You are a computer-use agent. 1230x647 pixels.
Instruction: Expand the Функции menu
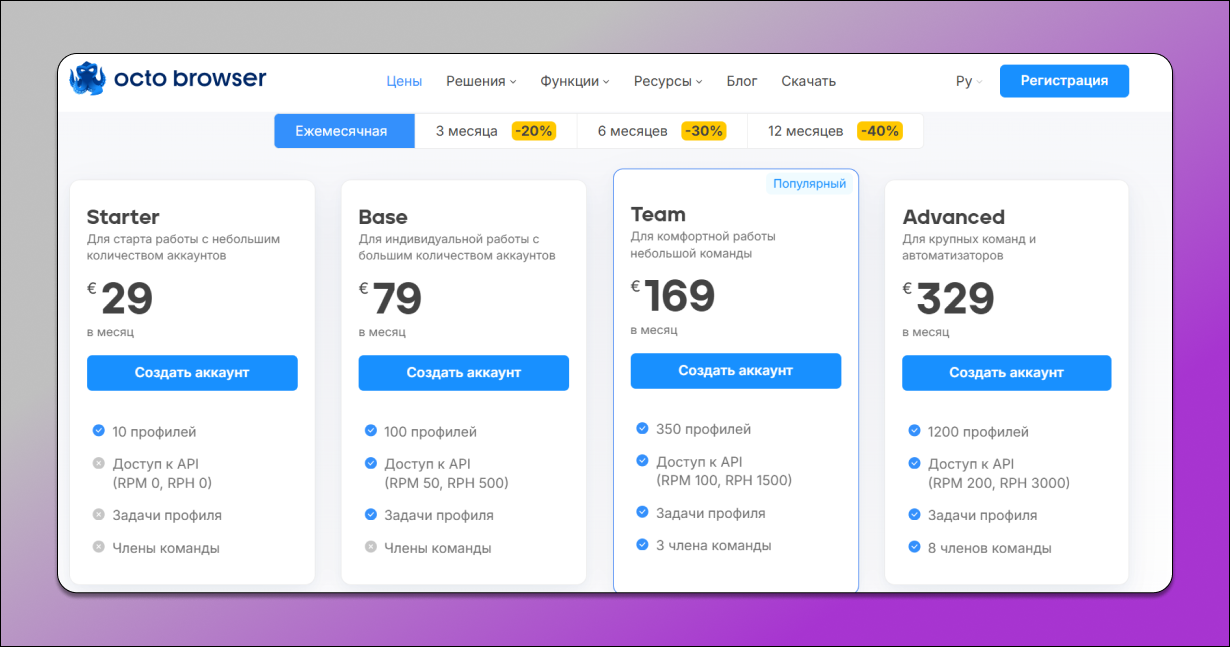click(574, 81)
